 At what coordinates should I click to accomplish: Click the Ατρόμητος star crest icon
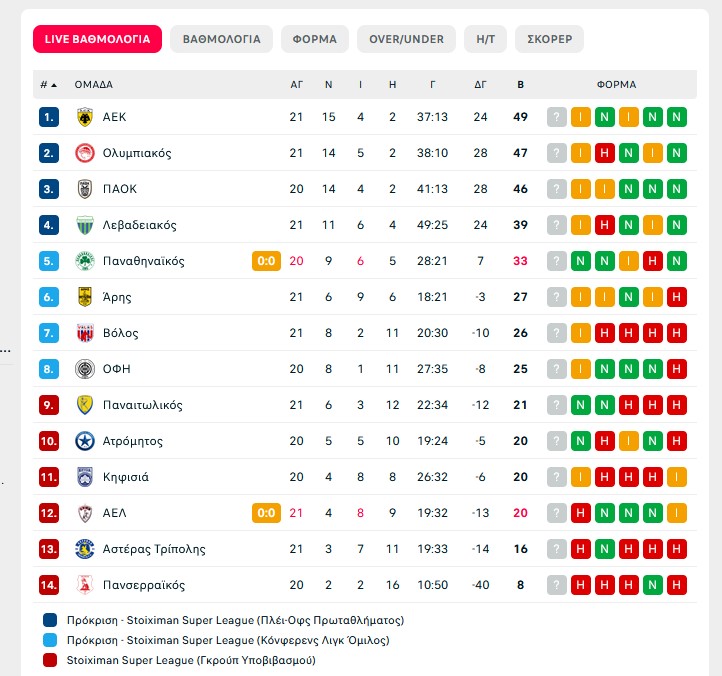(85, 441)
